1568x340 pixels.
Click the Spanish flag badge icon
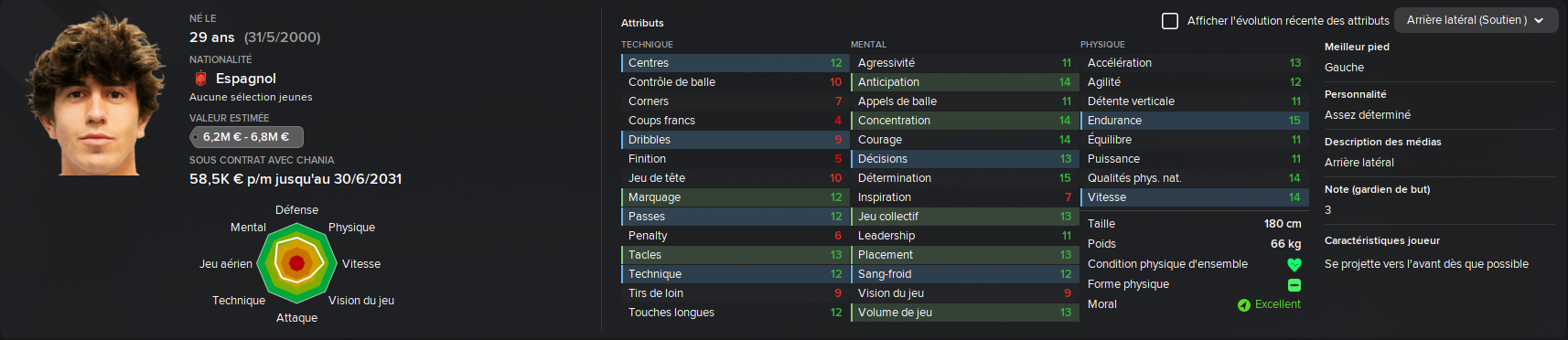click(200, 79)
